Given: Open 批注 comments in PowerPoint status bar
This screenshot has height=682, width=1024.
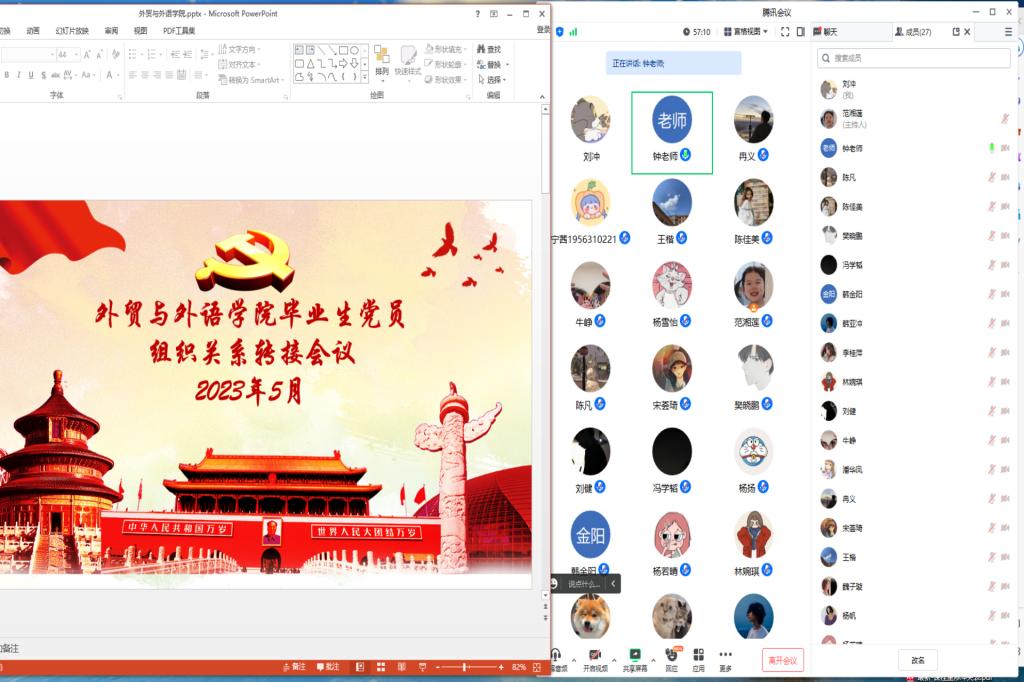Looking at the screenshot, I should [x=328, y=667].
